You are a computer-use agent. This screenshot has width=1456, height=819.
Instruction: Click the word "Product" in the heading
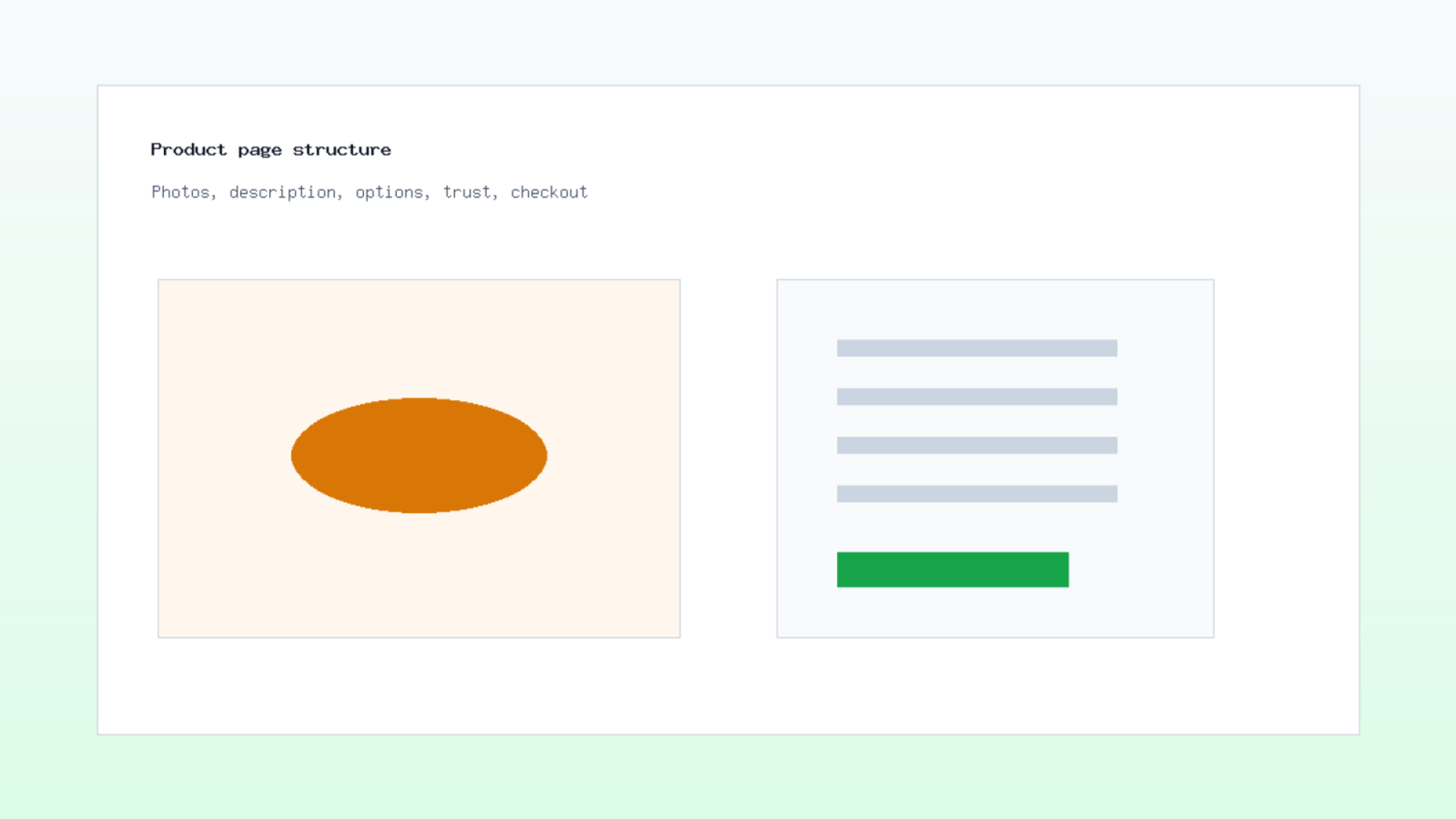pyautogui.click(x=188, y=149)
